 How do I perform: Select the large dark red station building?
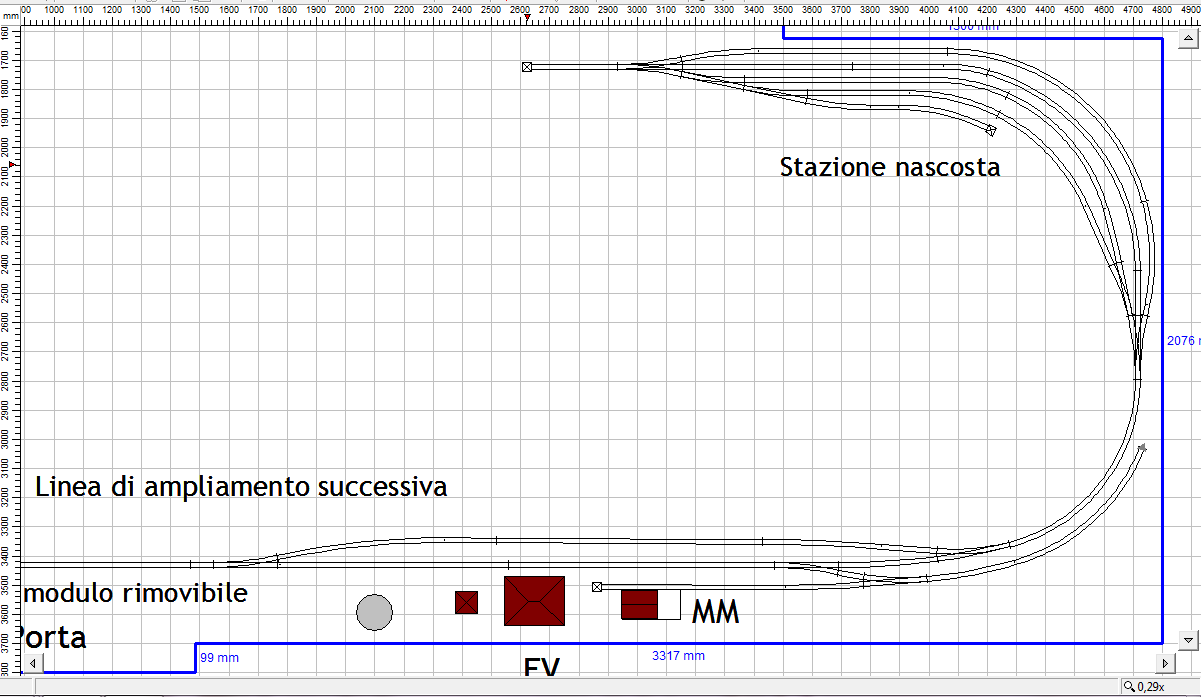tap(534, 601)
